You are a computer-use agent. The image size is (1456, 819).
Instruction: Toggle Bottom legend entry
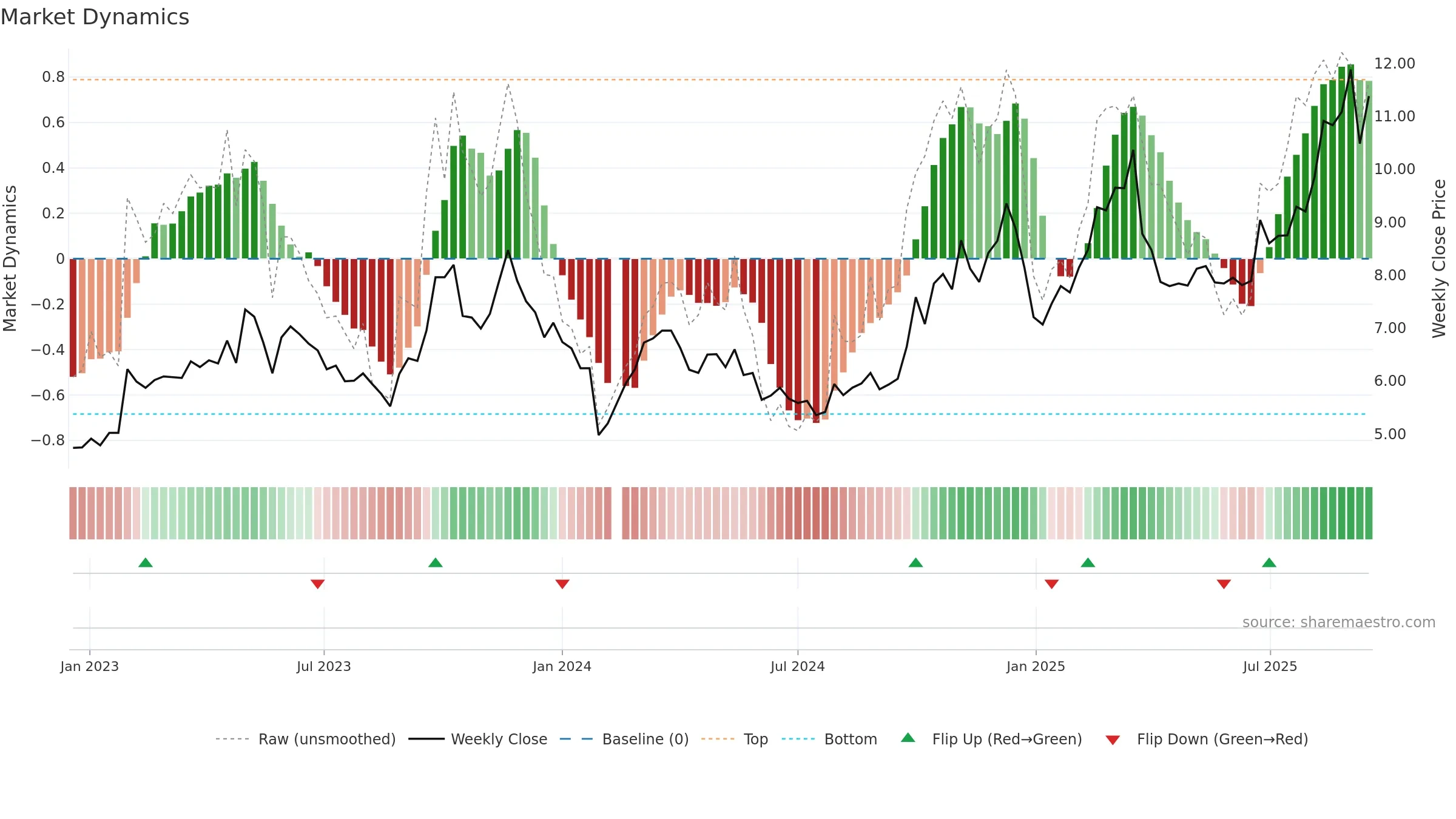829,739
